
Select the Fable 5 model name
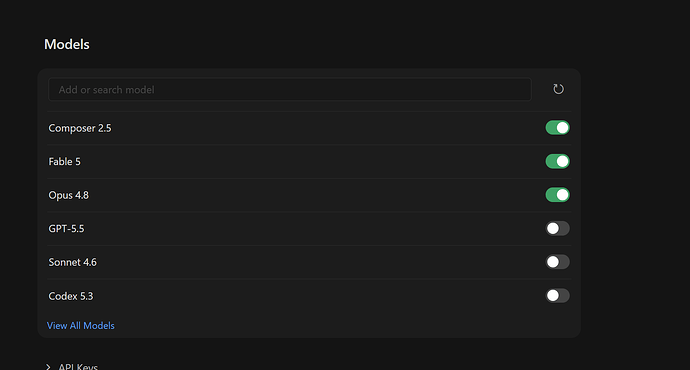click(x=64, y=161)
